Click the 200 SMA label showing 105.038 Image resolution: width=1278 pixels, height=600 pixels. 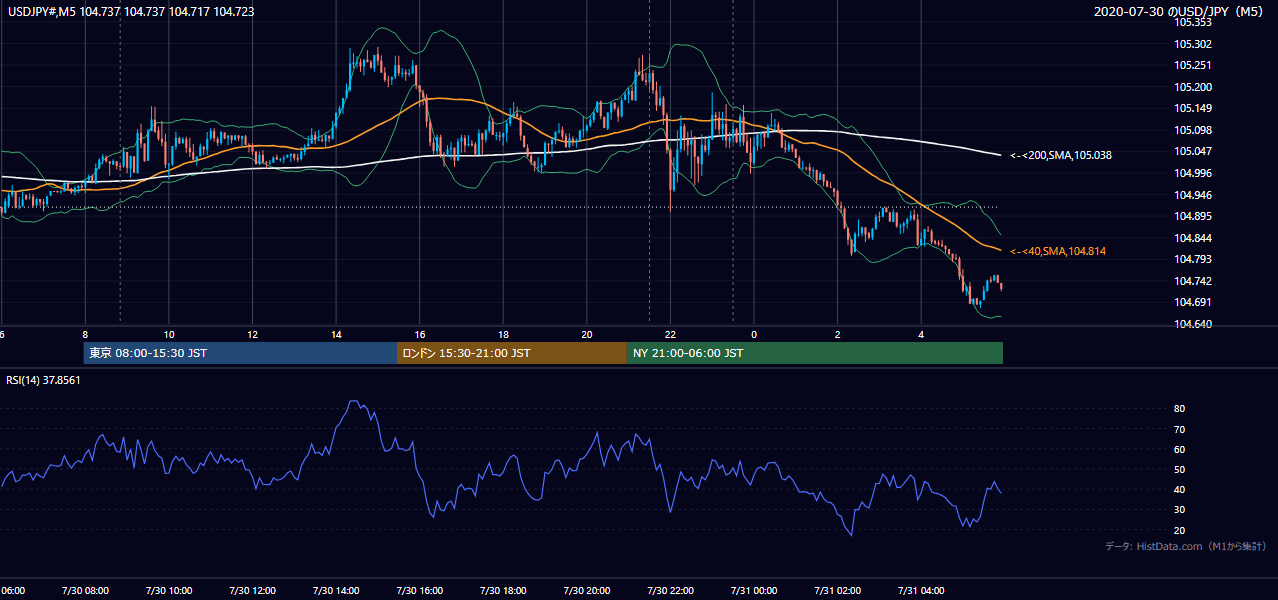pos(1060,155)
